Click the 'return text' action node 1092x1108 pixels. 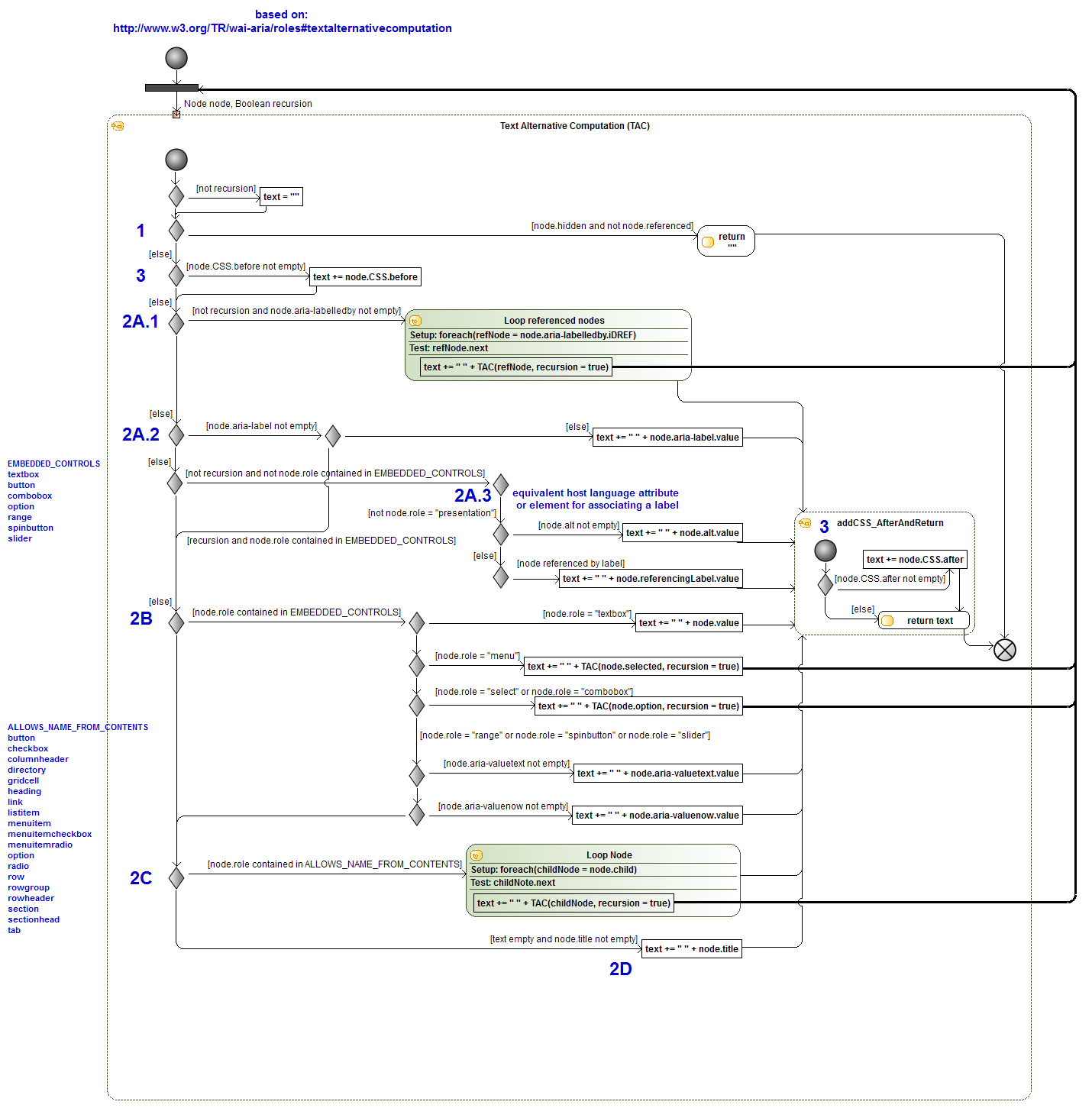(x=924, y=621)
